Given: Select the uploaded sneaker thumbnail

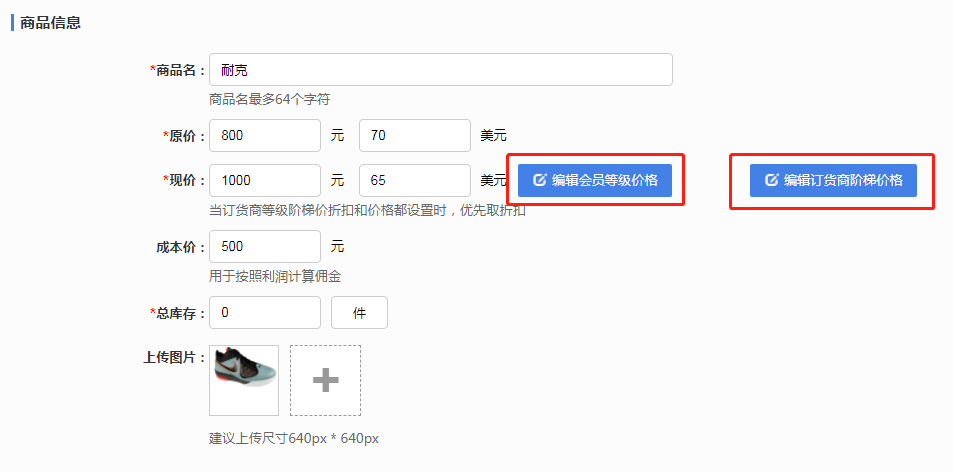Looking at the screenshot, I should (x=244, y=380).
